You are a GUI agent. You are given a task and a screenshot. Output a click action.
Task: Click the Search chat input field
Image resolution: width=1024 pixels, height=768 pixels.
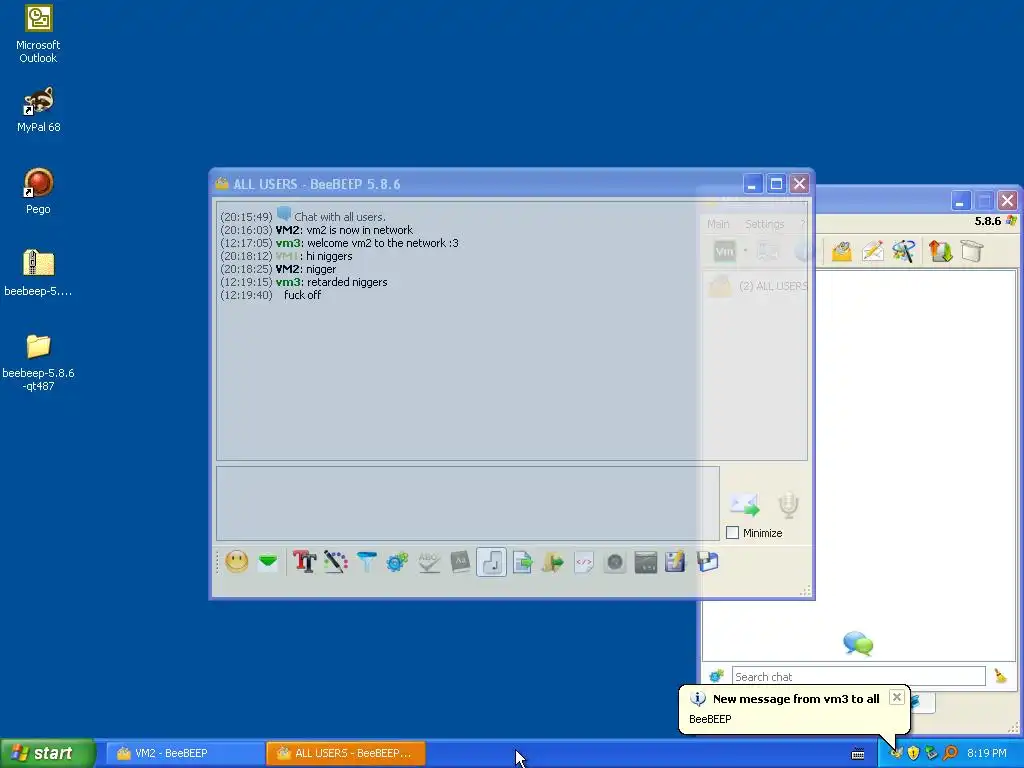pos(858,677)
